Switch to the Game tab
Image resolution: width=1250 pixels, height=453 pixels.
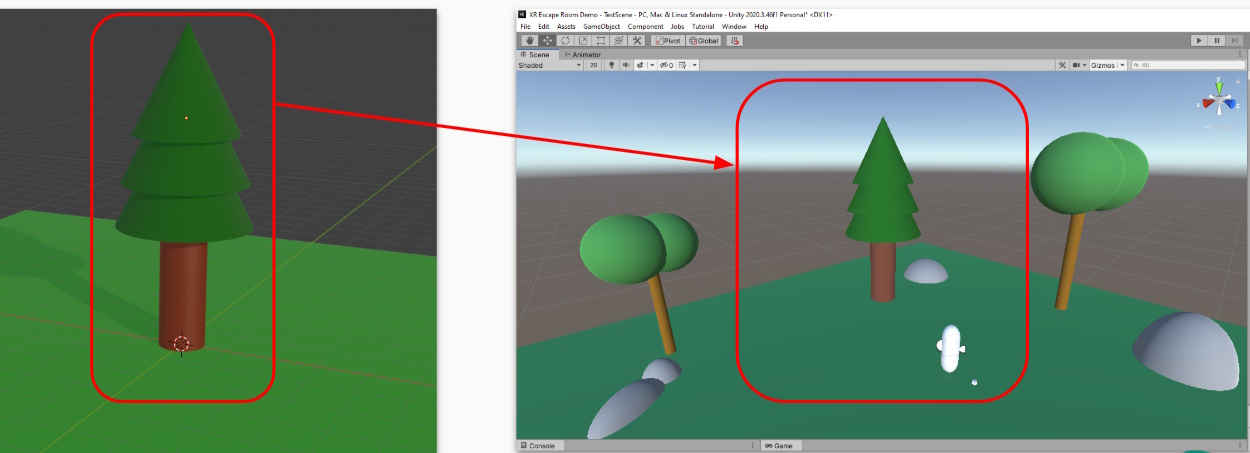(x=778, y=445)
